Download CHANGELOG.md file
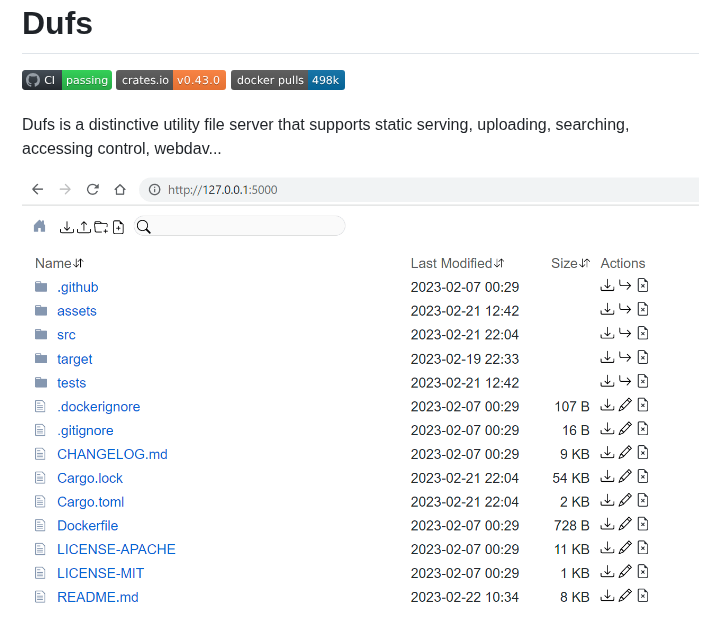 (x=607, y=452)
